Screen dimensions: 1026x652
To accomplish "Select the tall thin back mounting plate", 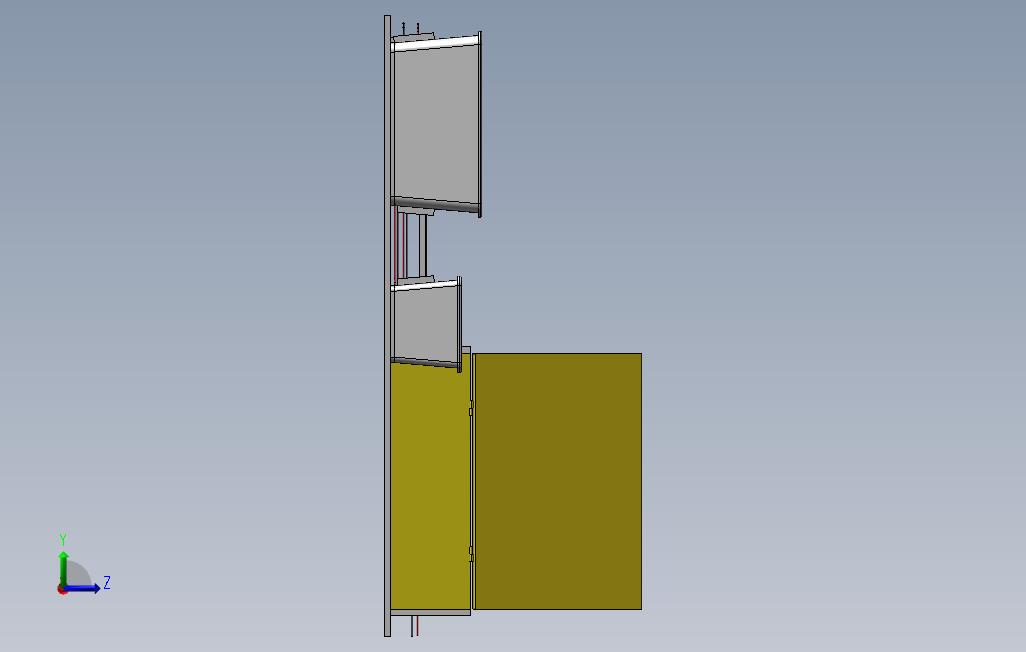I will (x=387, y=325).
